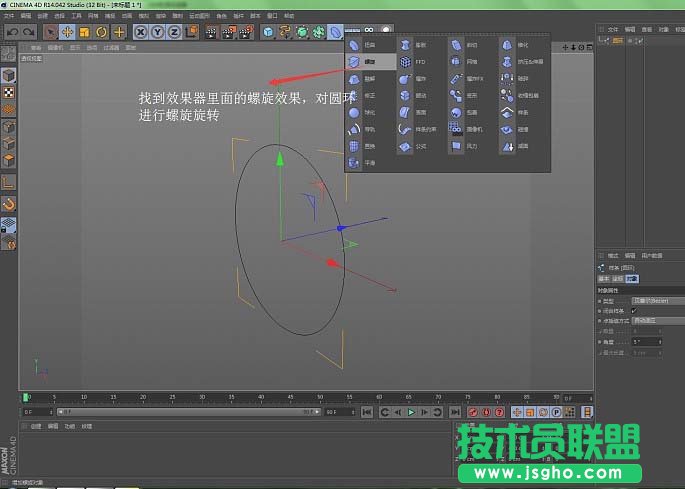Activate the Scale tool
This screenshot has width=685, height=489.
(84, 32)
